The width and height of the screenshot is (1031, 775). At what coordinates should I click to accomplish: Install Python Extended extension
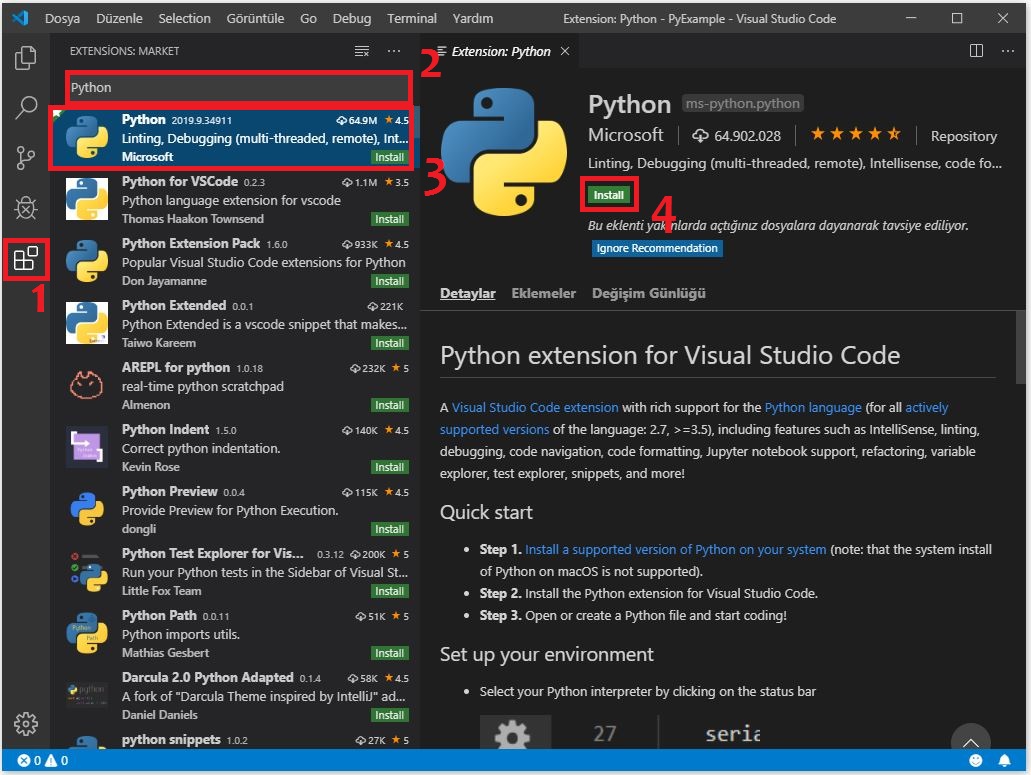click(389, 343)
